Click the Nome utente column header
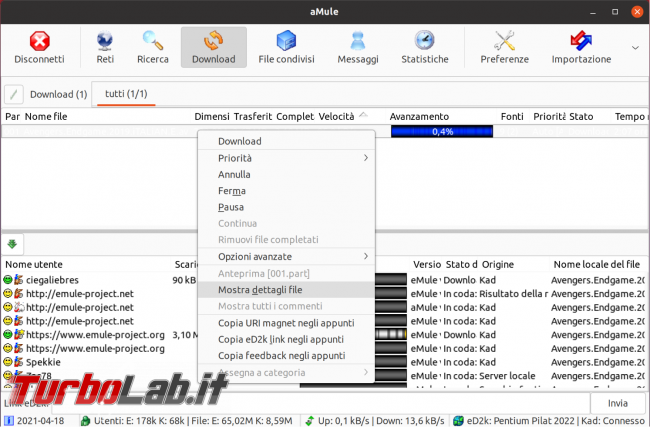The height and width of the screenshot is (427, 650). pos(34,264)
